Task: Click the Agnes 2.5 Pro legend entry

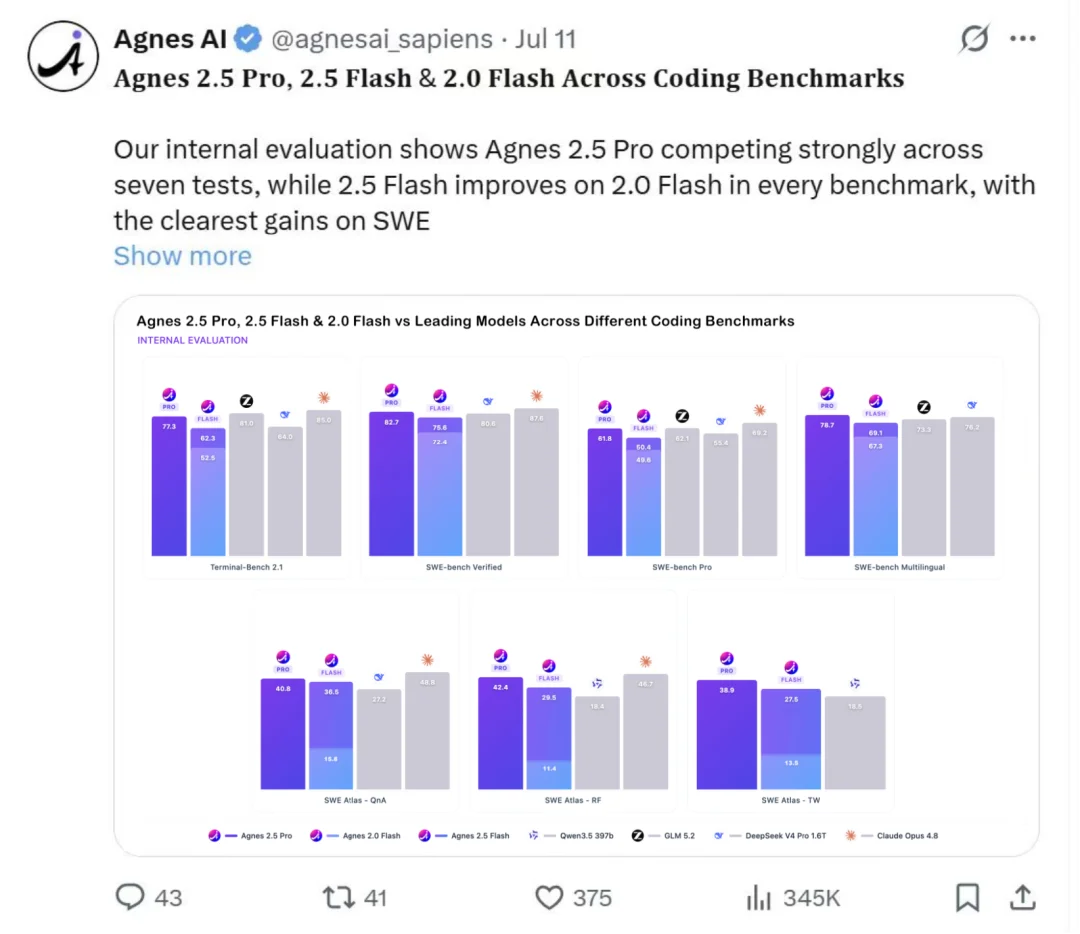Action: pos(250,836)
